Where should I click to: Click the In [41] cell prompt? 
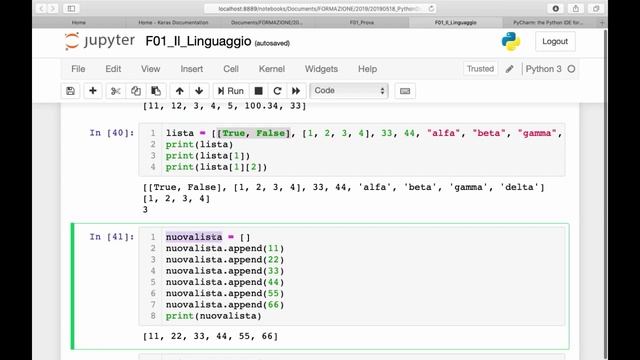pyautogui.click(x=112, y=237)
